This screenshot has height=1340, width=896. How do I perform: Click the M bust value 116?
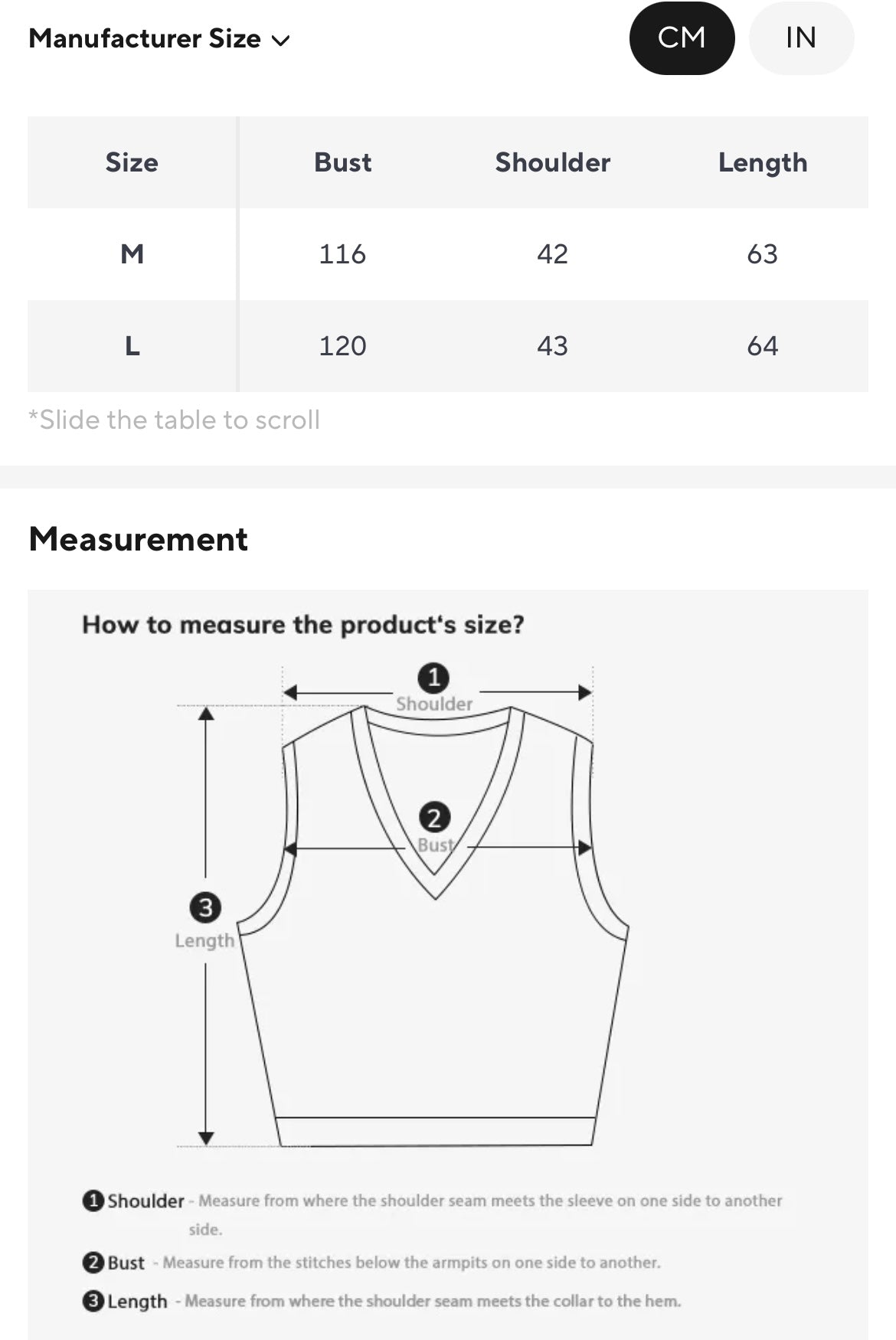(342, 254)
